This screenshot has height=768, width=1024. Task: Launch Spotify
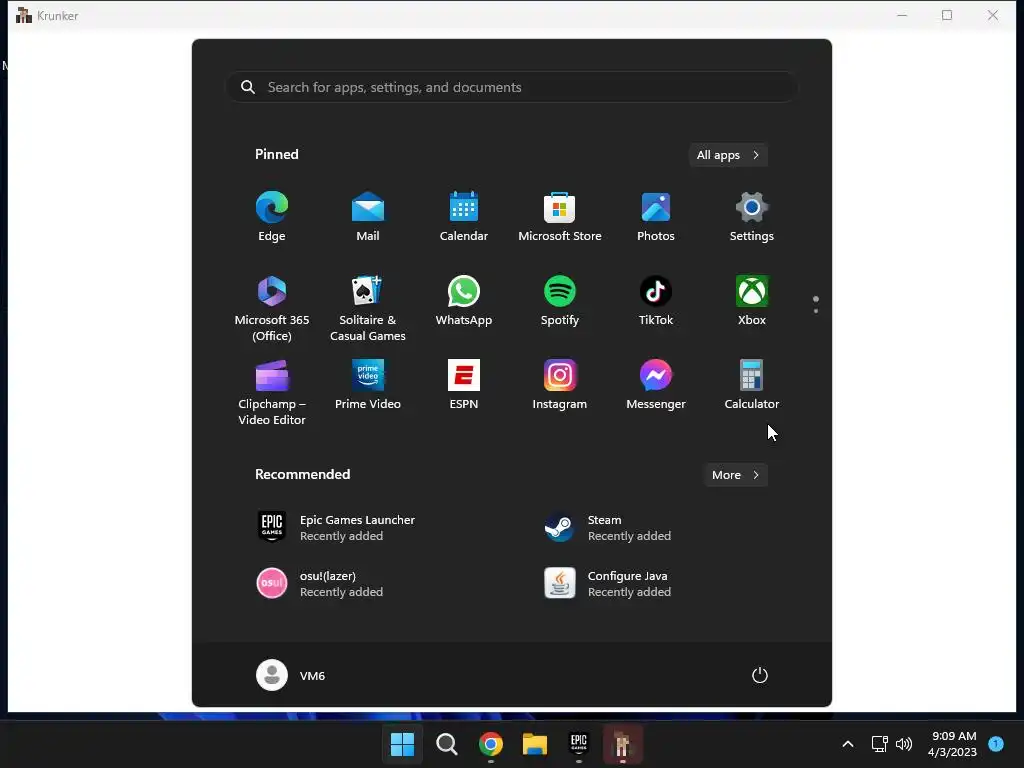[560, 301]
